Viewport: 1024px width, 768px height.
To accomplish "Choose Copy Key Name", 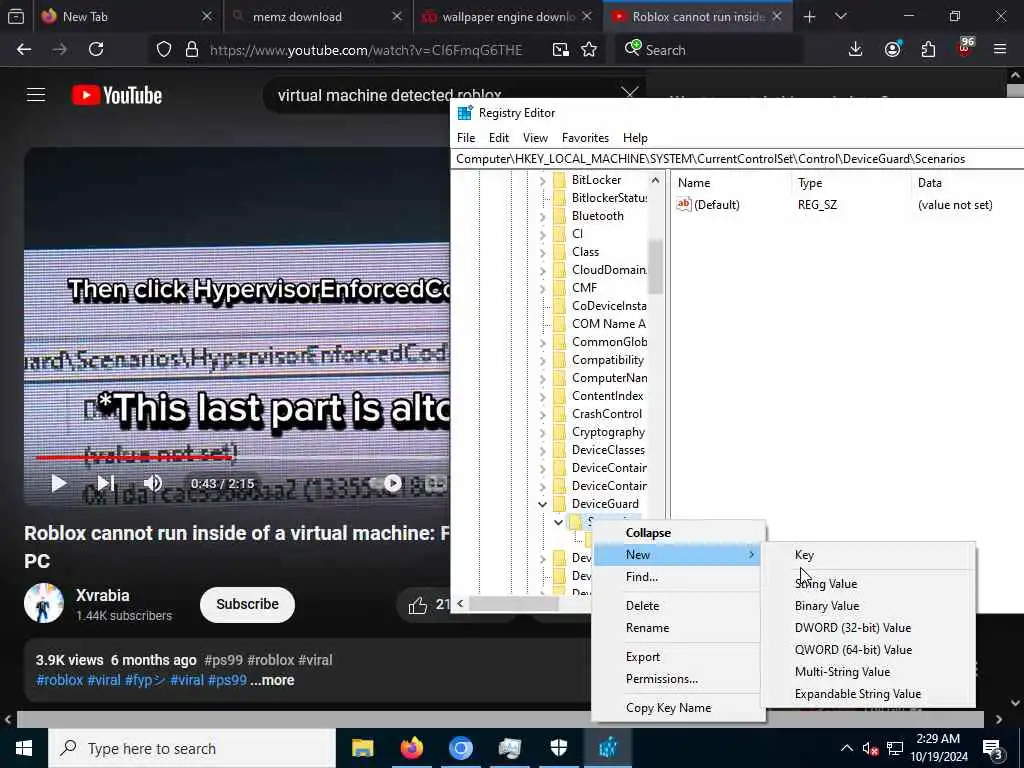I will (678, 707).
